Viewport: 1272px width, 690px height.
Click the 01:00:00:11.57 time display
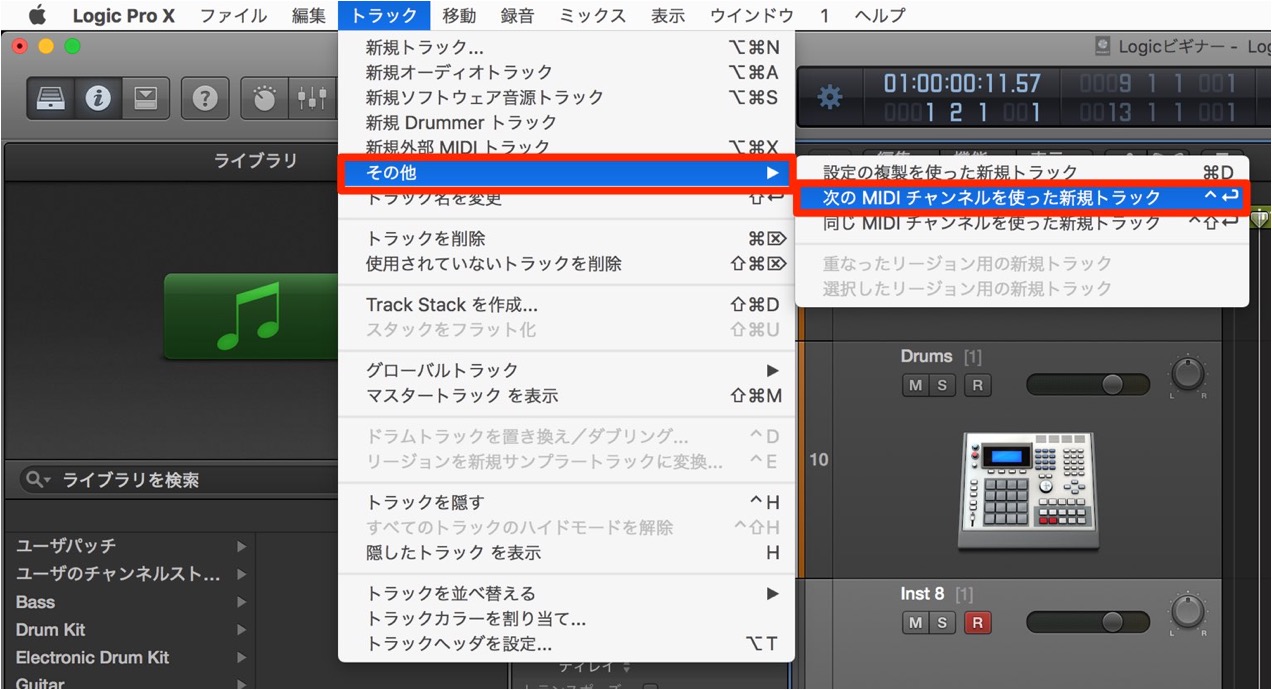pyautogui.click(x=962, y=83)
